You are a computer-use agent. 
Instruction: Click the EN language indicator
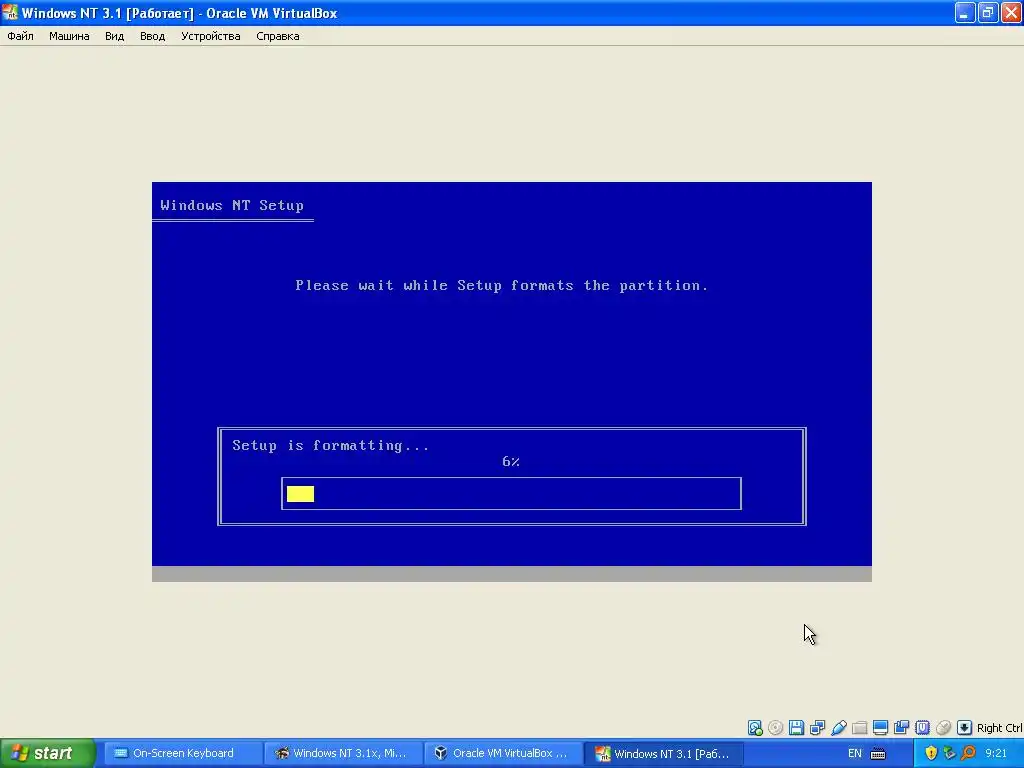[x=854, y=754]
